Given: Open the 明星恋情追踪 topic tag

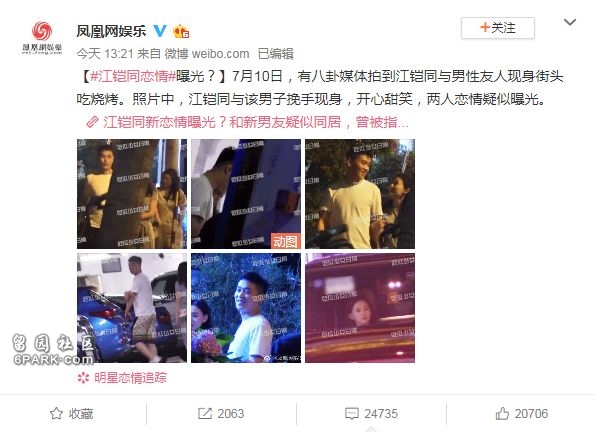Looking at the screenshot, I should 130,378.
